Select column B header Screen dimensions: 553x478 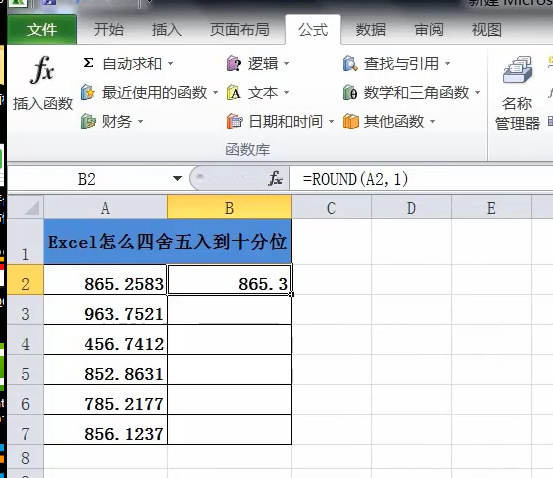point(229,208)
